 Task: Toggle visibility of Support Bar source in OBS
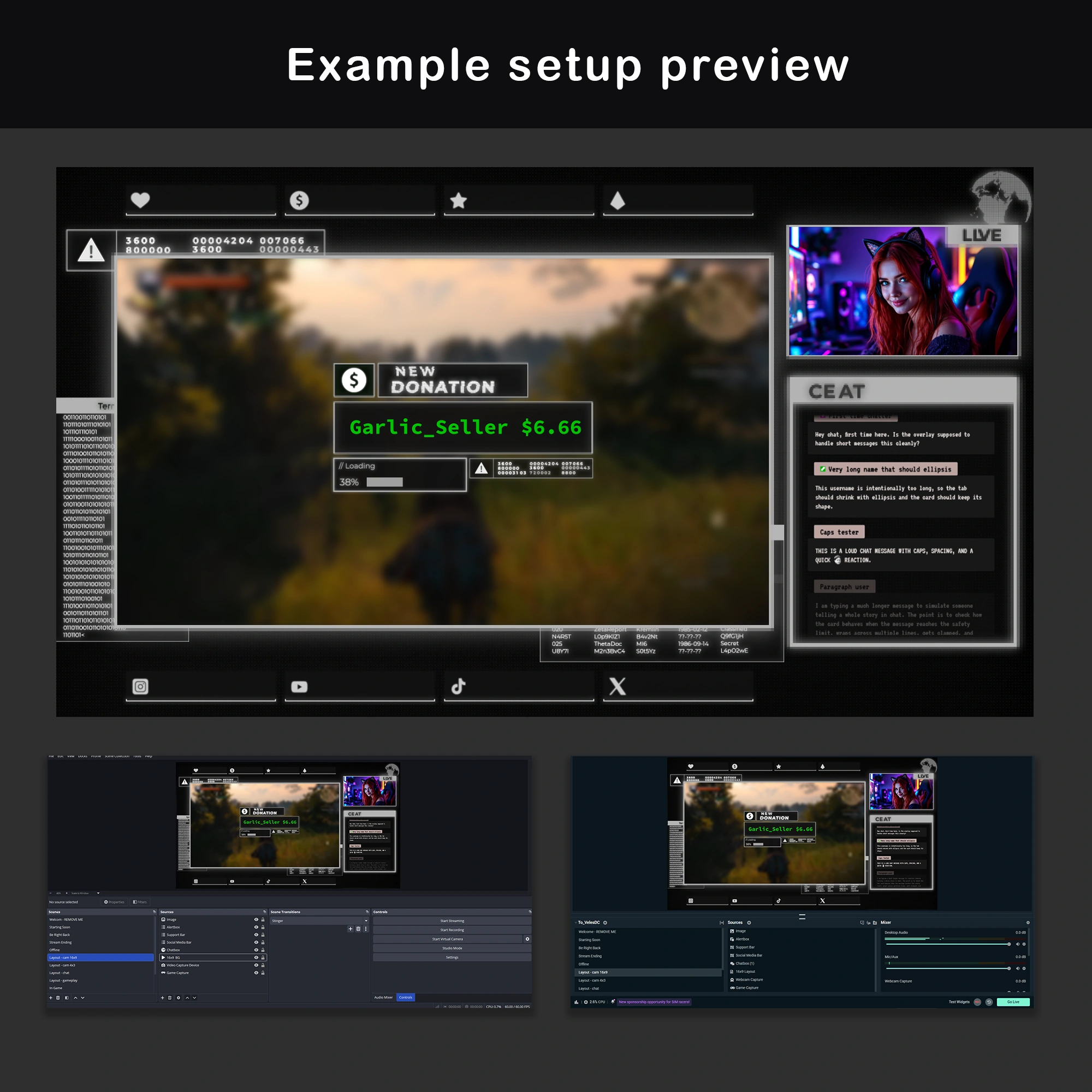click(x=256, y=935)
